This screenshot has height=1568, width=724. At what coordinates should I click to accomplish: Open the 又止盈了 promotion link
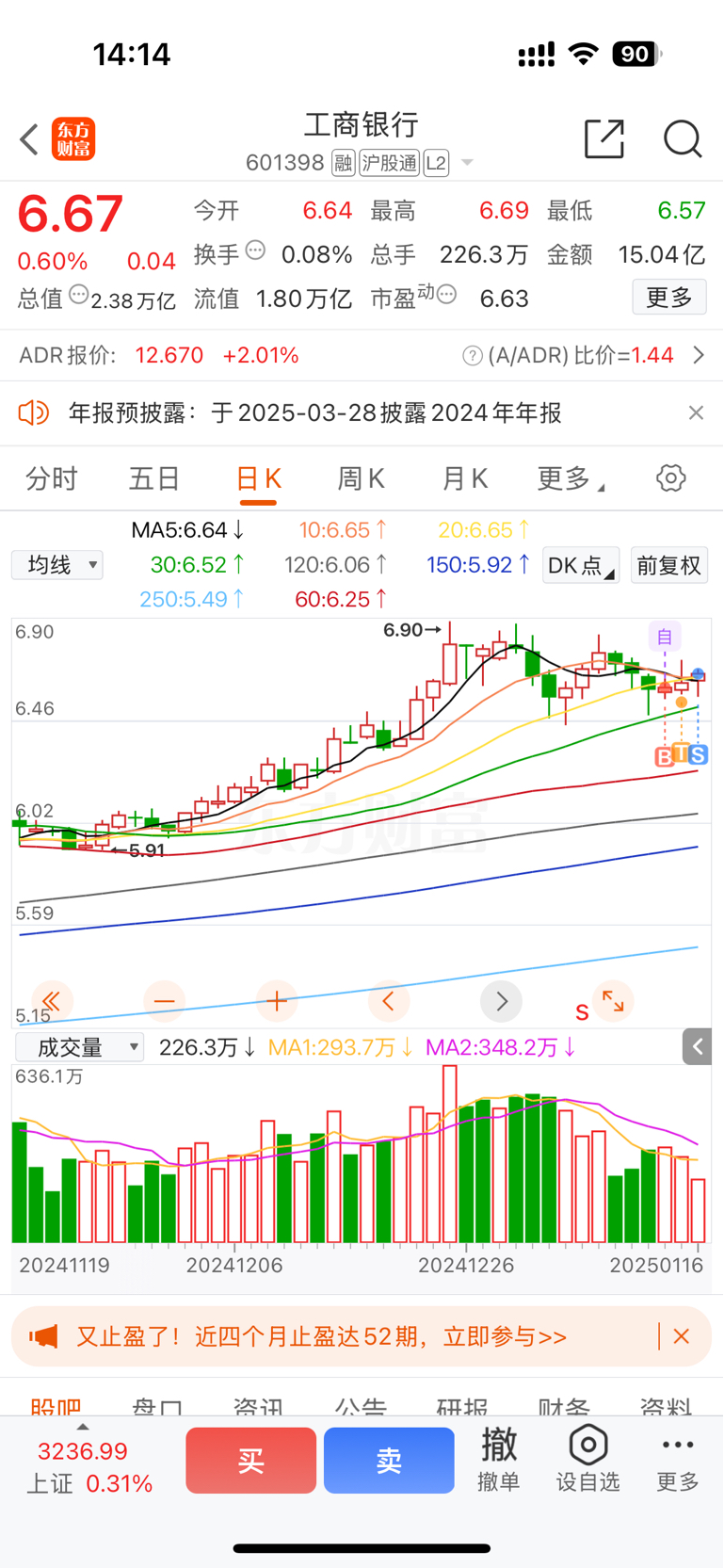pyautogui.click(x=321, y=1336)
